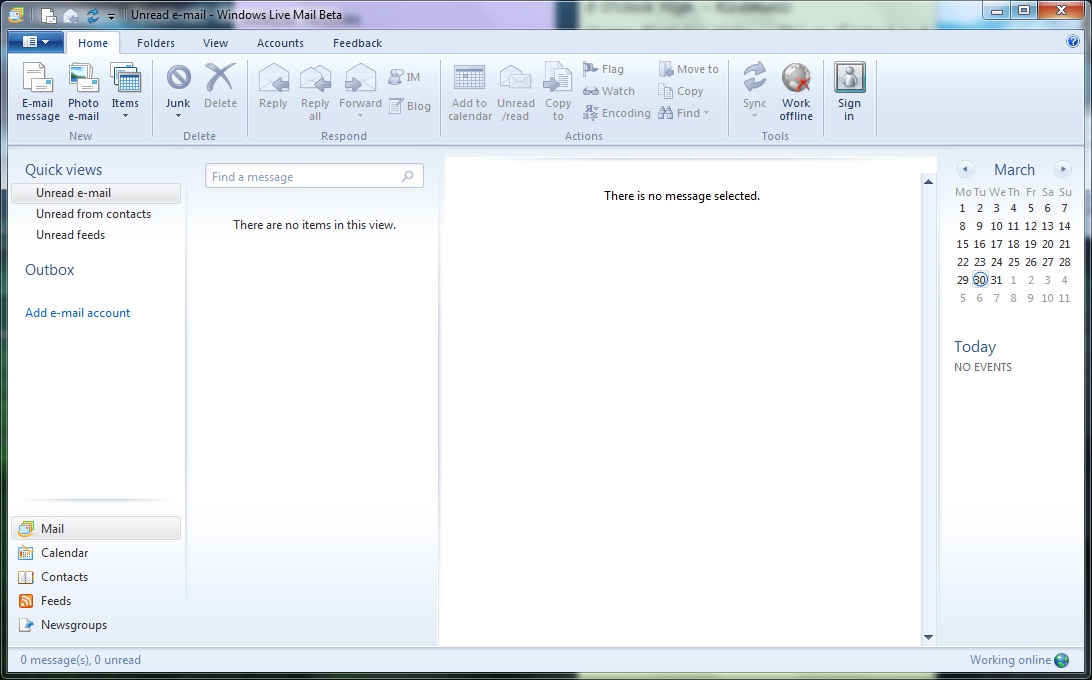The height and width of the screenshot is (680, 1092).
Task: Toggle Work offline mode
Action: (796, 92)
